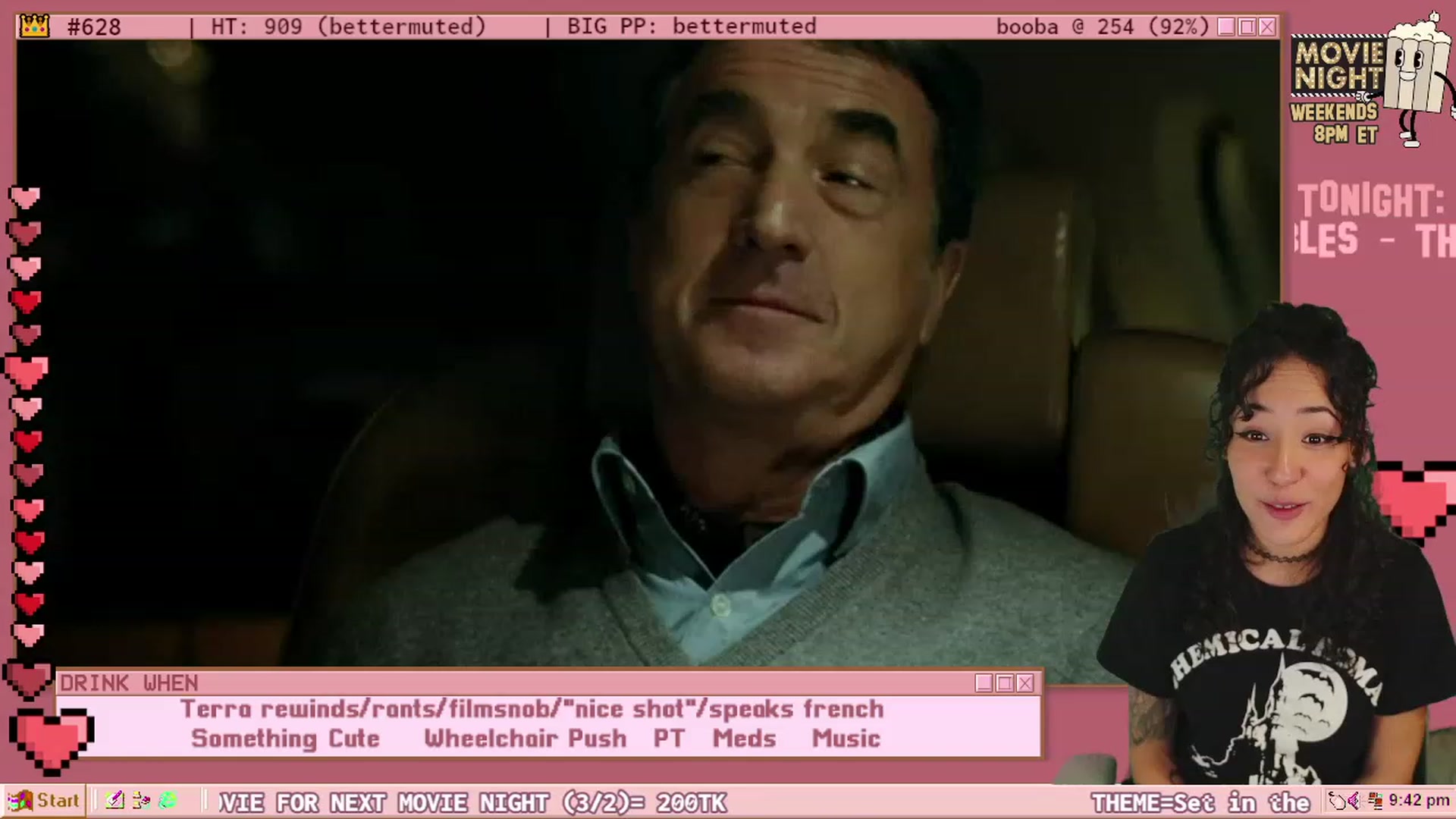Screen dimensions: 1456x819
Task: Click the crown icon in the title bar
Action: 34,27
